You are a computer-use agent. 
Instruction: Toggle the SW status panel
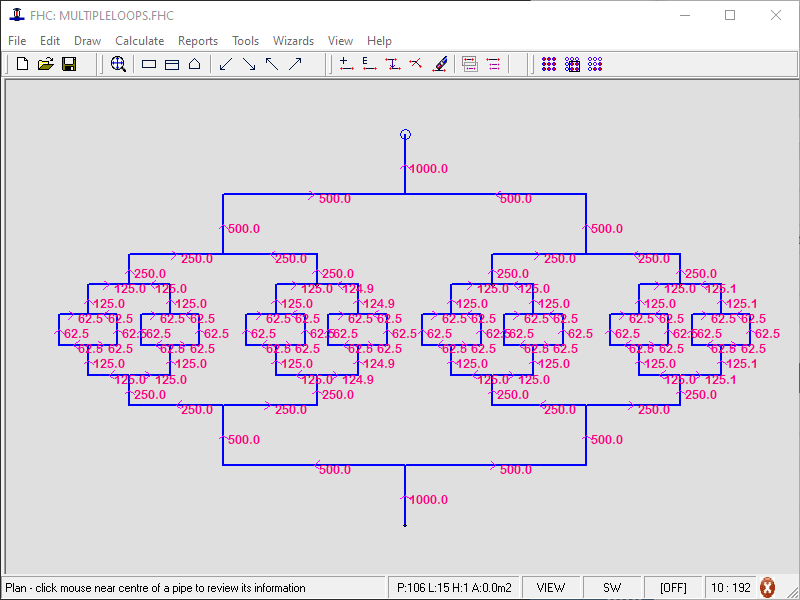click(x=612, y=587)
